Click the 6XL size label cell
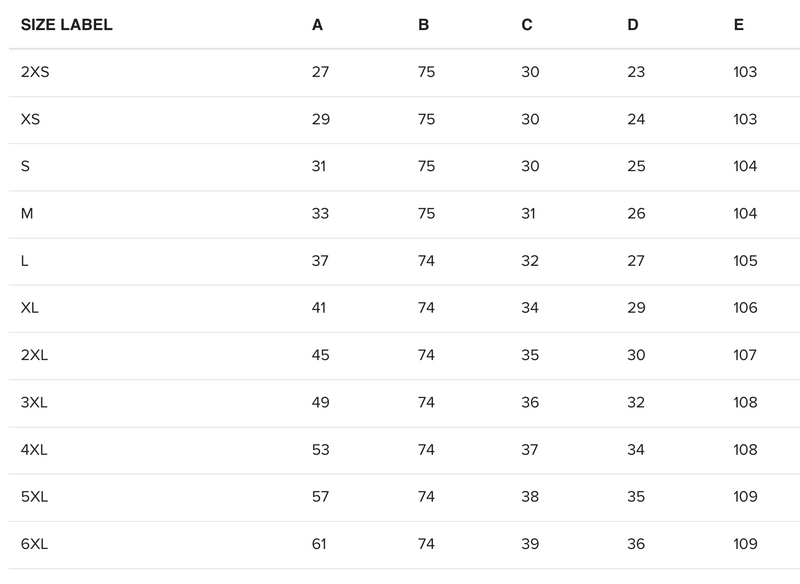The width and height of the screenshot is (800, 584). [x=34, y=545]
